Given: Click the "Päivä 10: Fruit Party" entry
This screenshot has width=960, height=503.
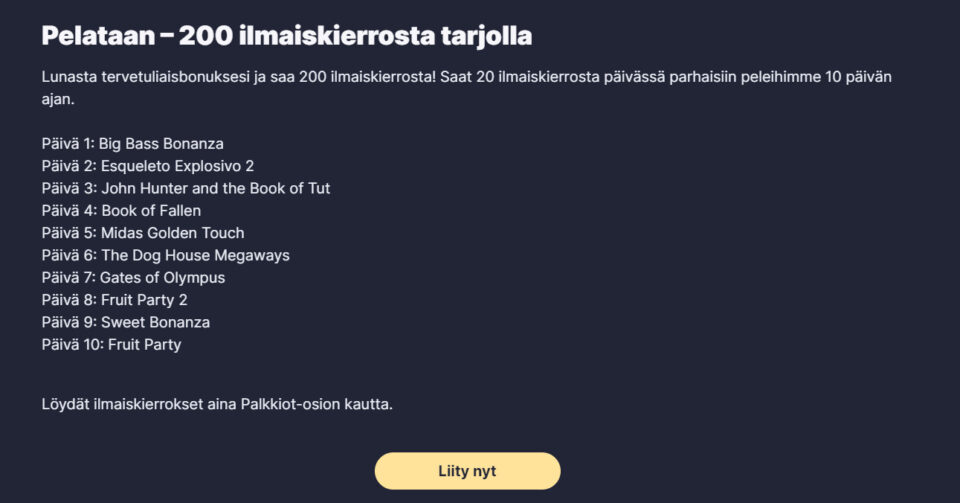Looking at the screenshot, I should tap(111, 345).
